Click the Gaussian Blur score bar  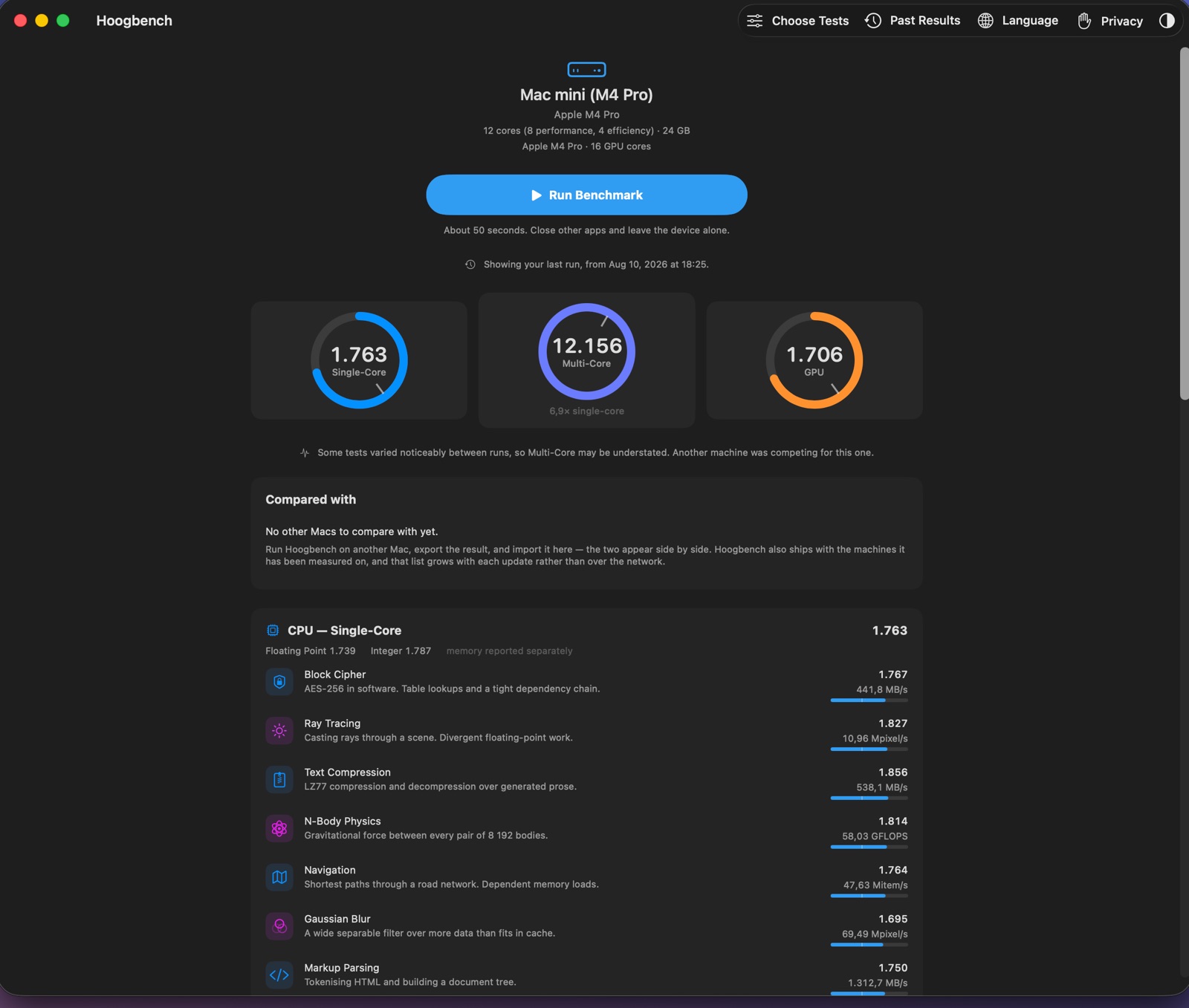[869, 945]
